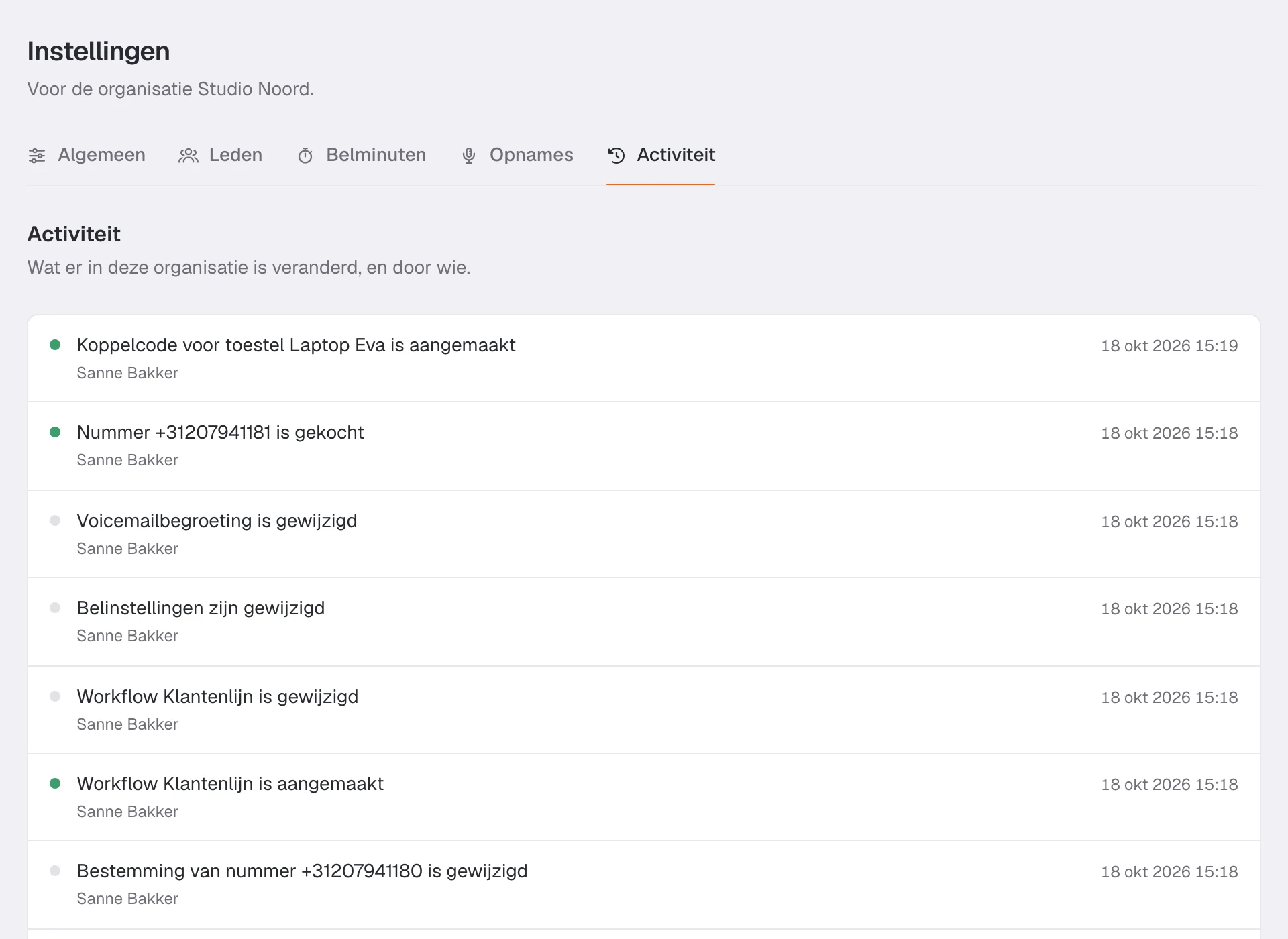
Task: Switch to the Leden tab
Action: pyautogui.click(x=221, y=155)
